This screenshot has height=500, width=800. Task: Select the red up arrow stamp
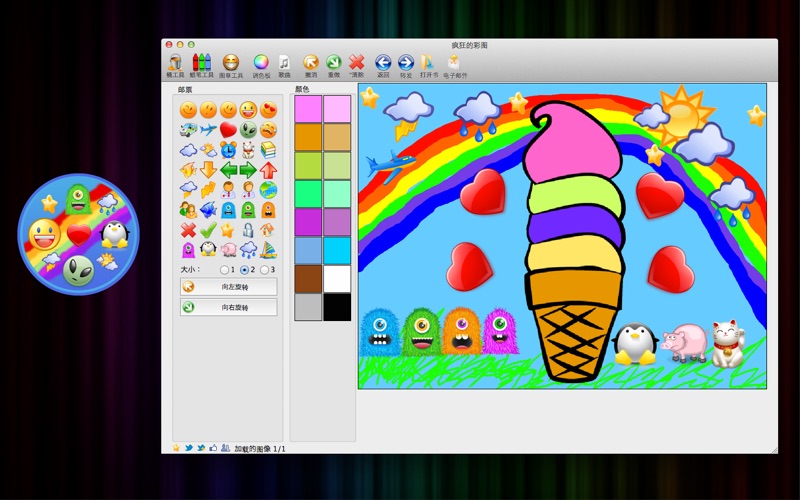tap(268, 170)
